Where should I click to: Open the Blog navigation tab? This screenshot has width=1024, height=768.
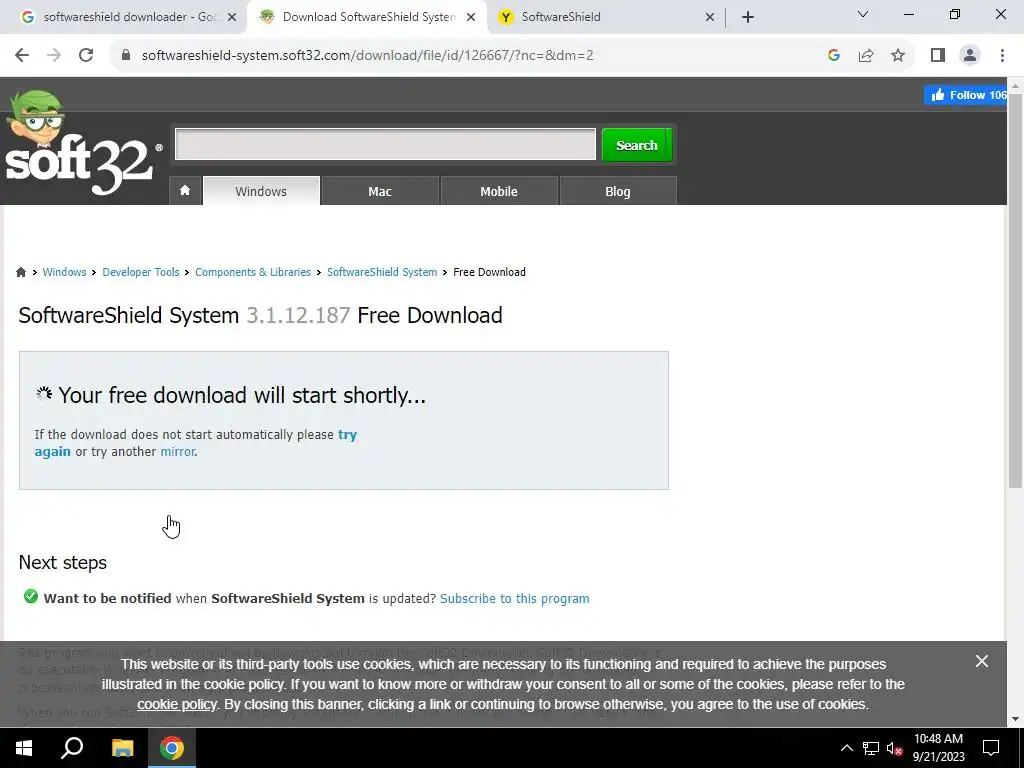617,191
